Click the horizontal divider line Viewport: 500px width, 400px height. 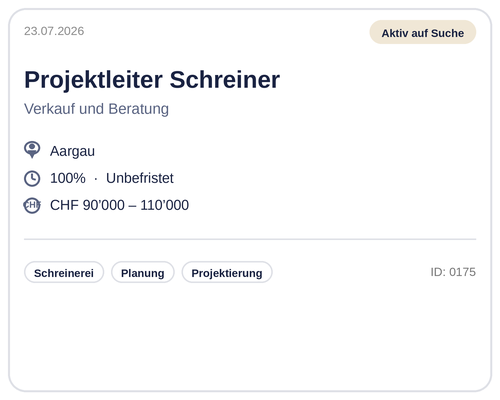[x=250, y=239]
